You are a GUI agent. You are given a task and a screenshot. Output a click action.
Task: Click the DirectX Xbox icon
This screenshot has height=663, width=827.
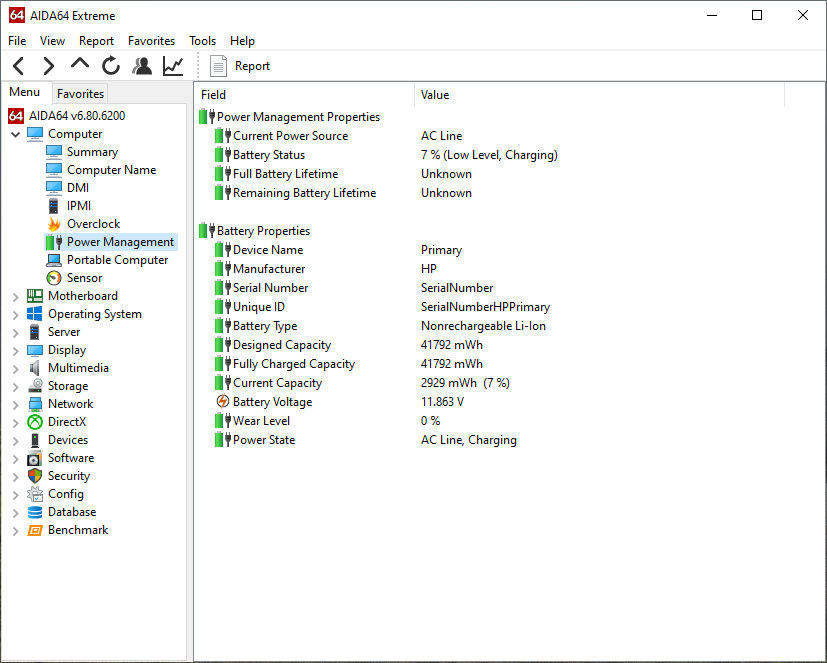click(x=35, y=422)
